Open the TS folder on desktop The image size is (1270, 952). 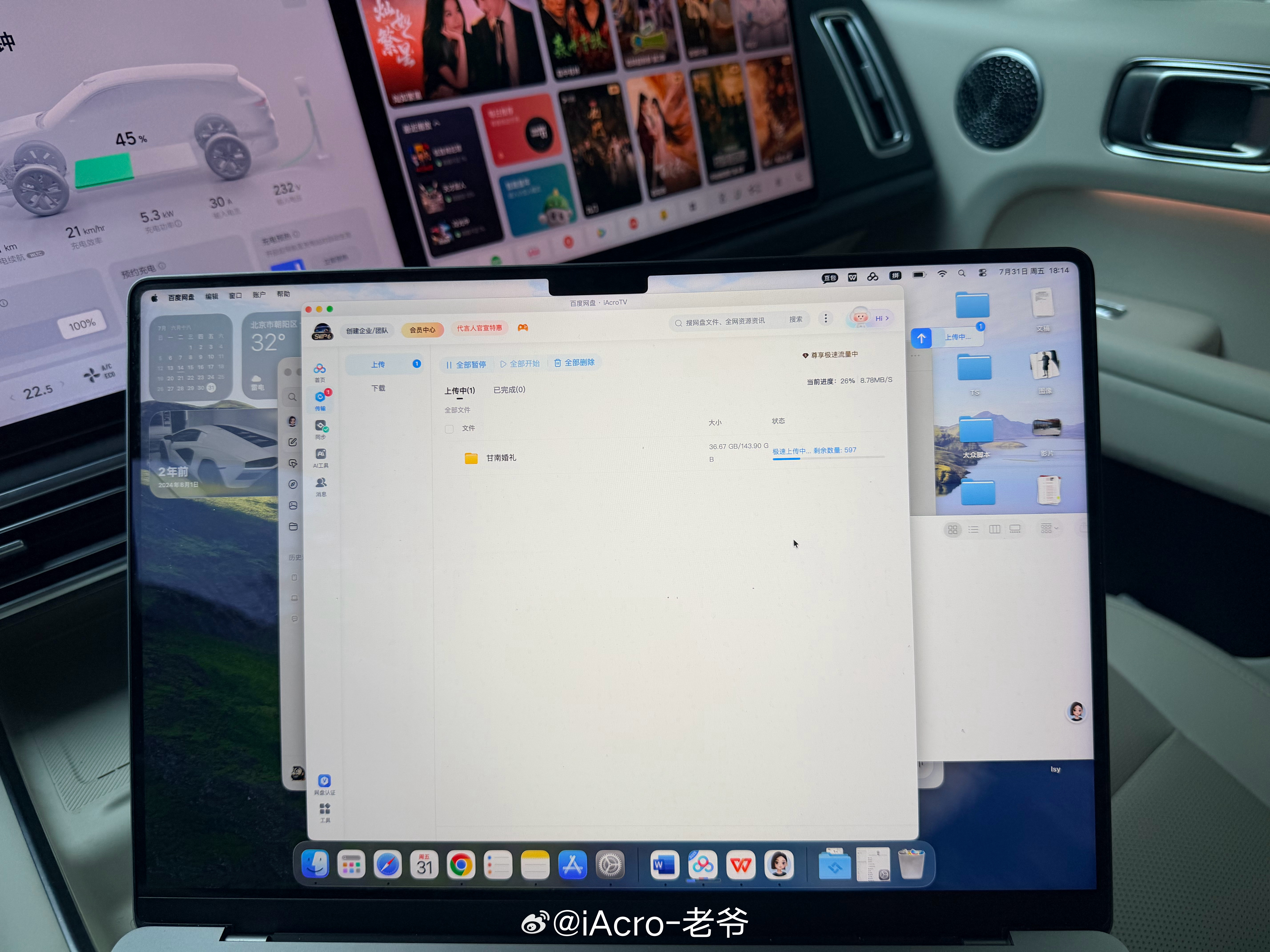pyautogui.click(x=974, y=374)
